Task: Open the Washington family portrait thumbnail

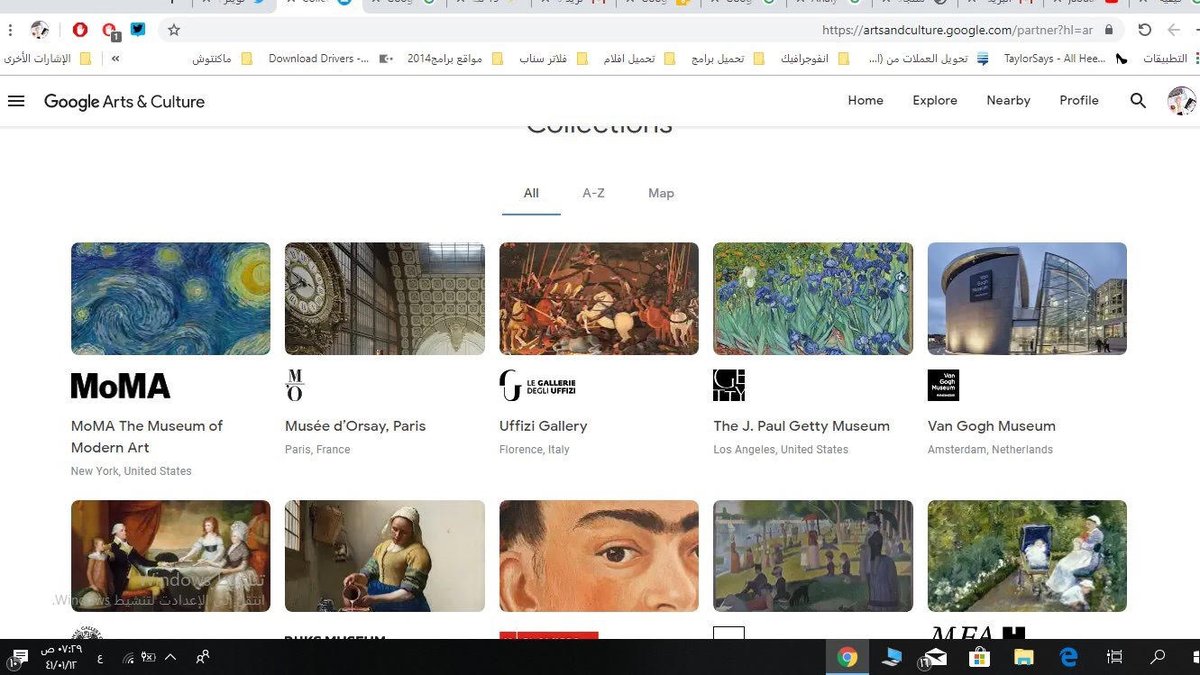Action: click(171, 556)
